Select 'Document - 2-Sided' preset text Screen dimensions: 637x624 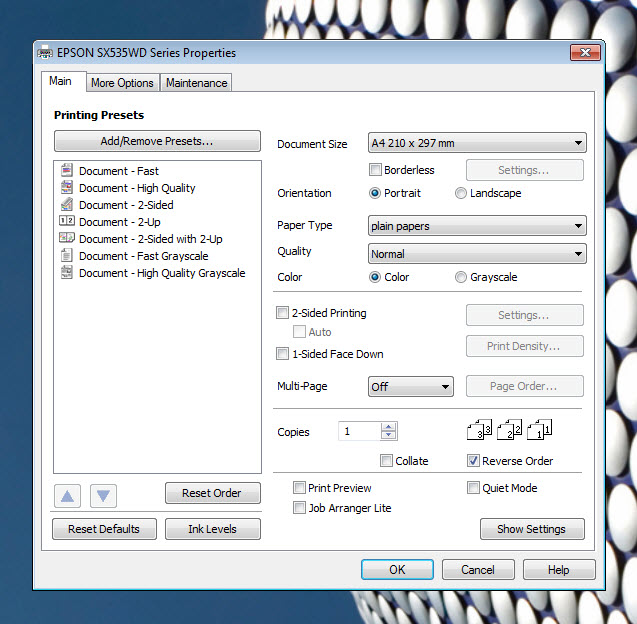click(x=126, y=205)
